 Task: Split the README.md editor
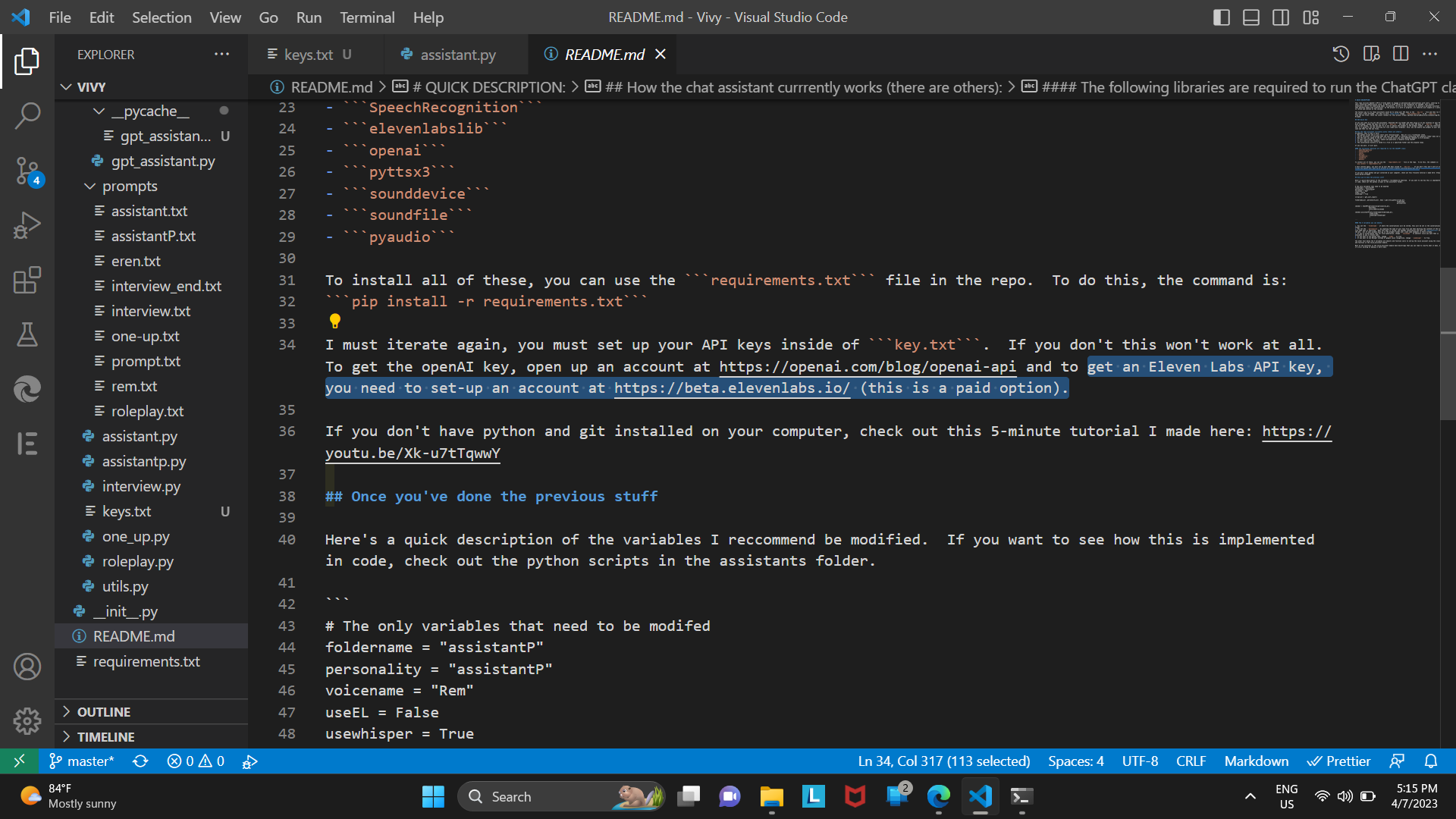point(1400,54)
